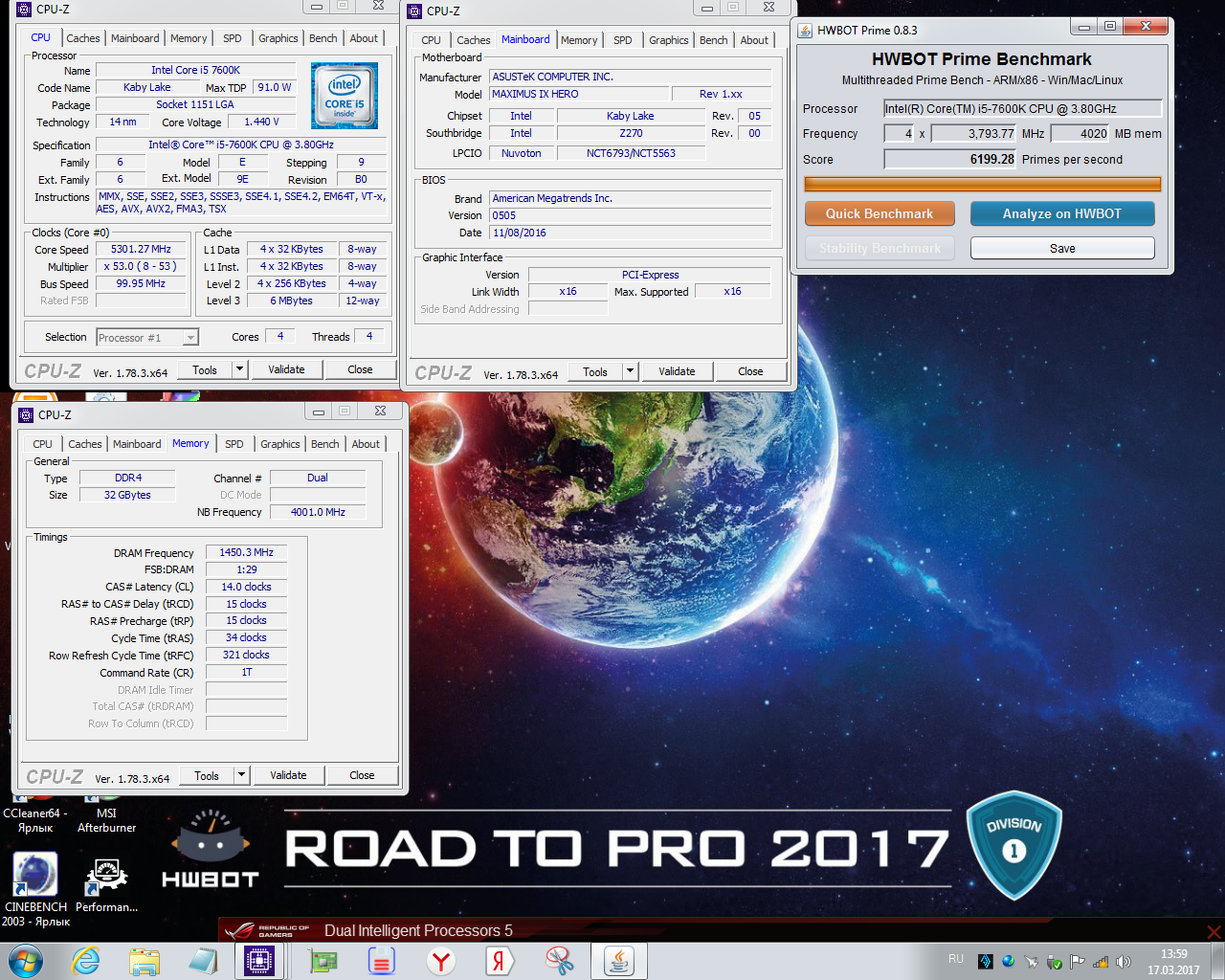Click the volume speaker tray icon

tap(1124, 962)
